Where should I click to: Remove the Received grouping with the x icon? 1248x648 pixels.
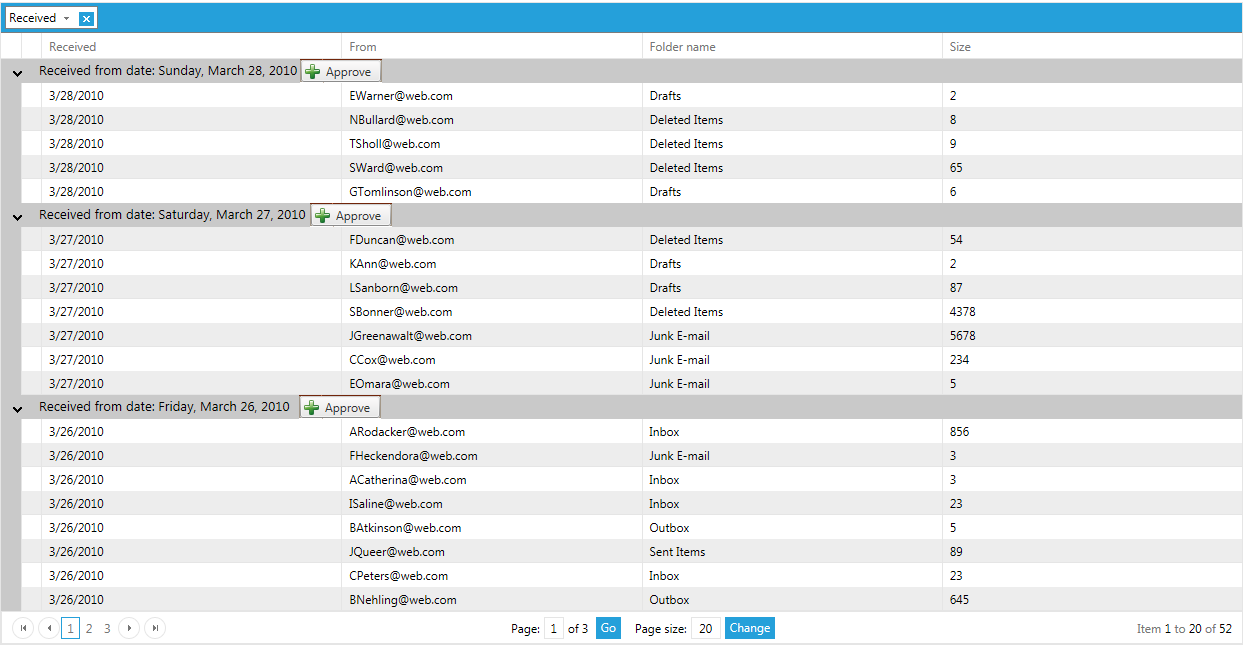87,18
